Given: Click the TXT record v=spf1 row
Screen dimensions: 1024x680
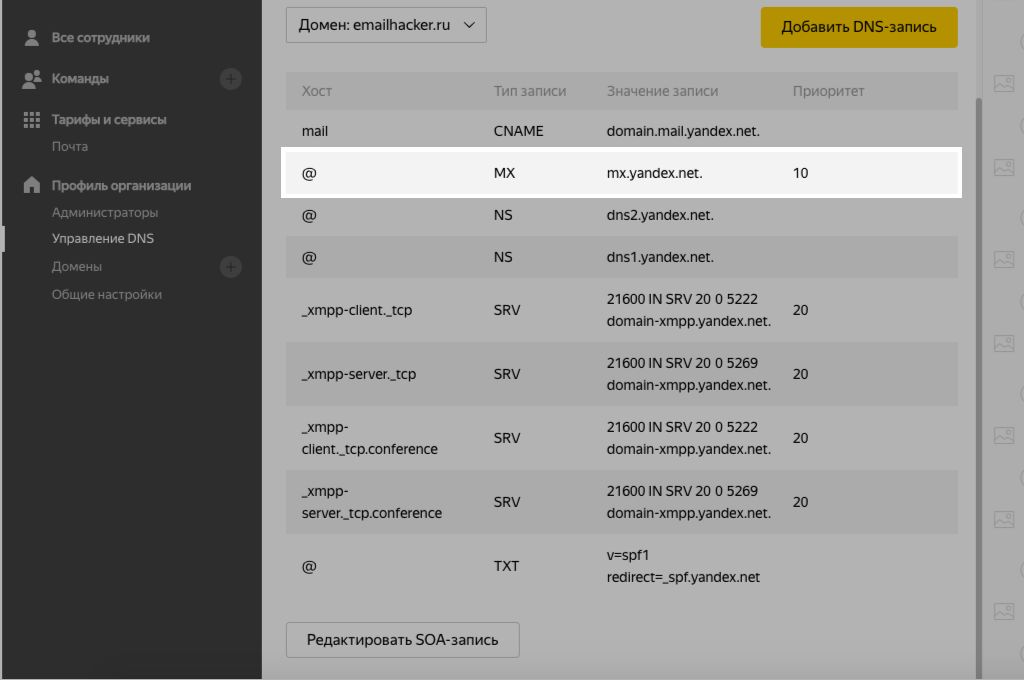Looking at the screenshot, I should pyautogui.click(x=621, y=566).
